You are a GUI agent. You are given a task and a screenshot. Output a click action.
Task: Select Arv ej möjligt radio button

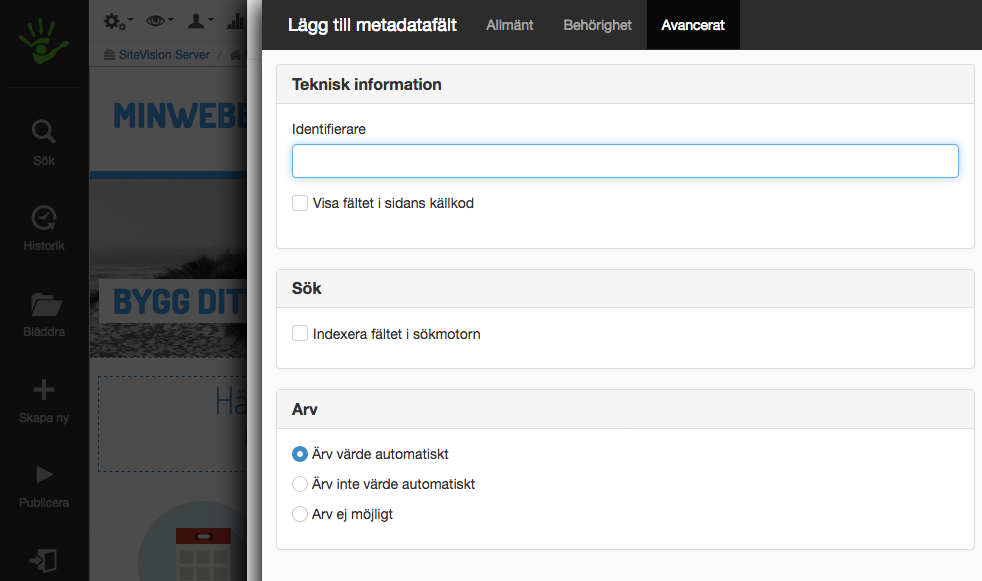click(x=300, y=514)
